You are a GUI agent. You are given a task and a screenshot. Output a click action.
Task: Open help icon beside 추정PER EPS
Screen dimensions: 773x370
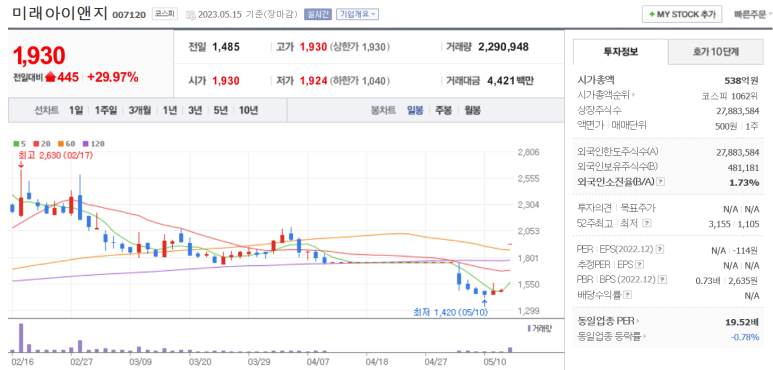pyautogui.click(x=639, y=265)
